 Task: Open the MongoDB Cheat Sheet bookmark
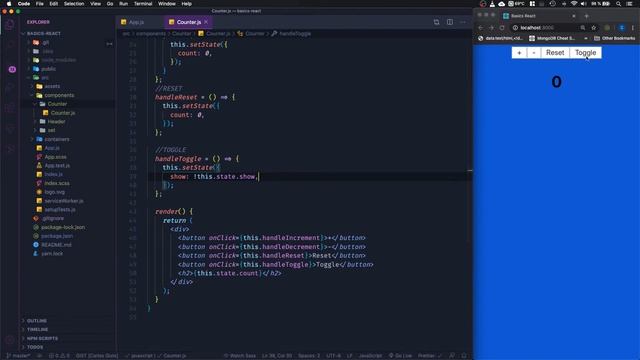[x=552, y=38]
